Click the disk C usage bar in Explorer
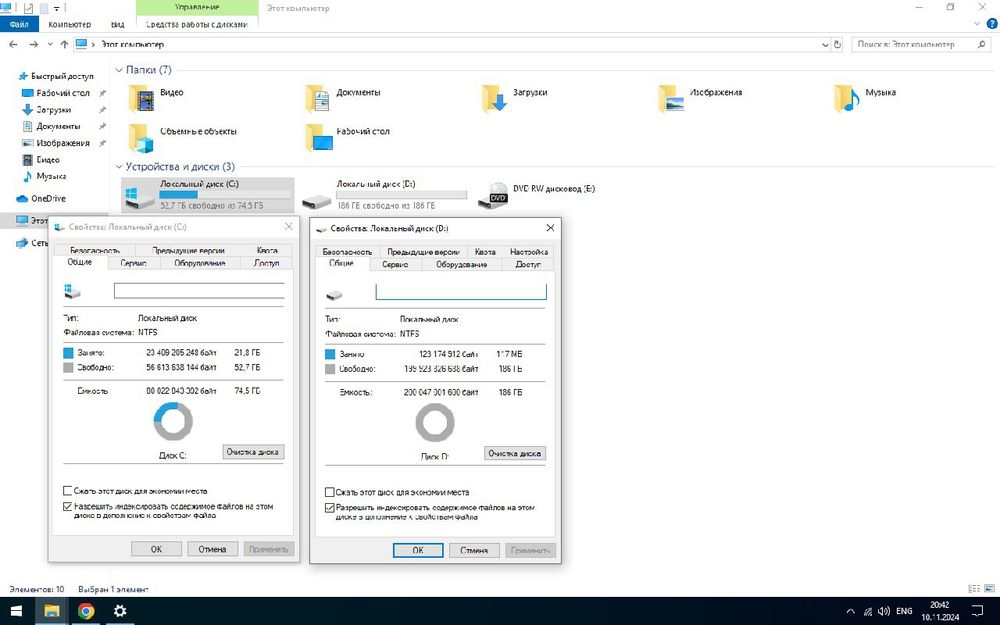Viewport: 1000px width, 625px height. point(225,195)
